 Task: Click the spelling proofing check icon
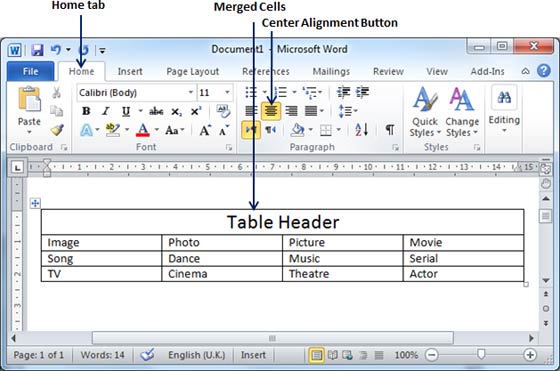147,355
